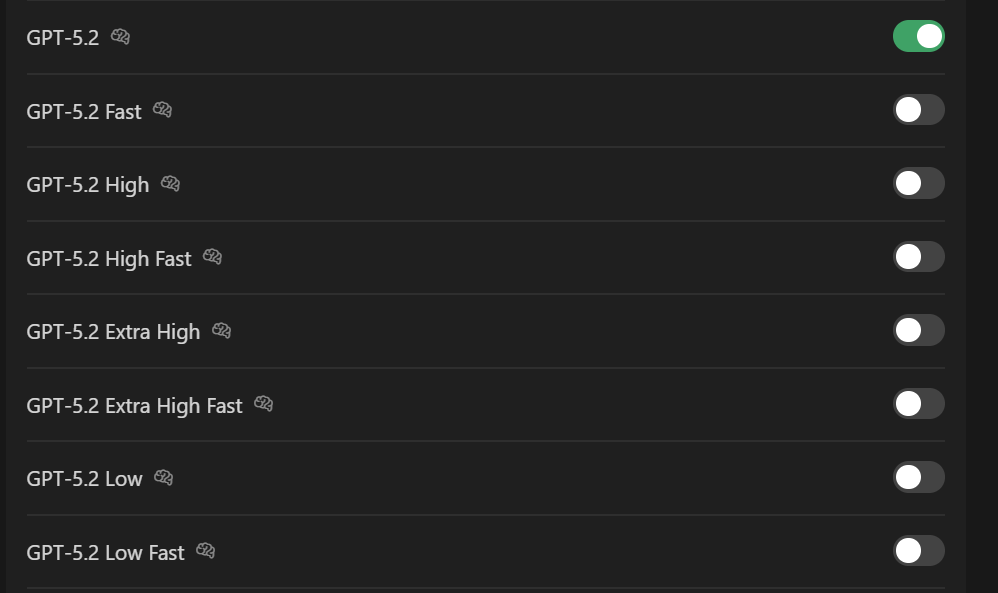Click the brain icon next to GPT-5.2
The image size is (998, 593).
(x=120, y=37)
